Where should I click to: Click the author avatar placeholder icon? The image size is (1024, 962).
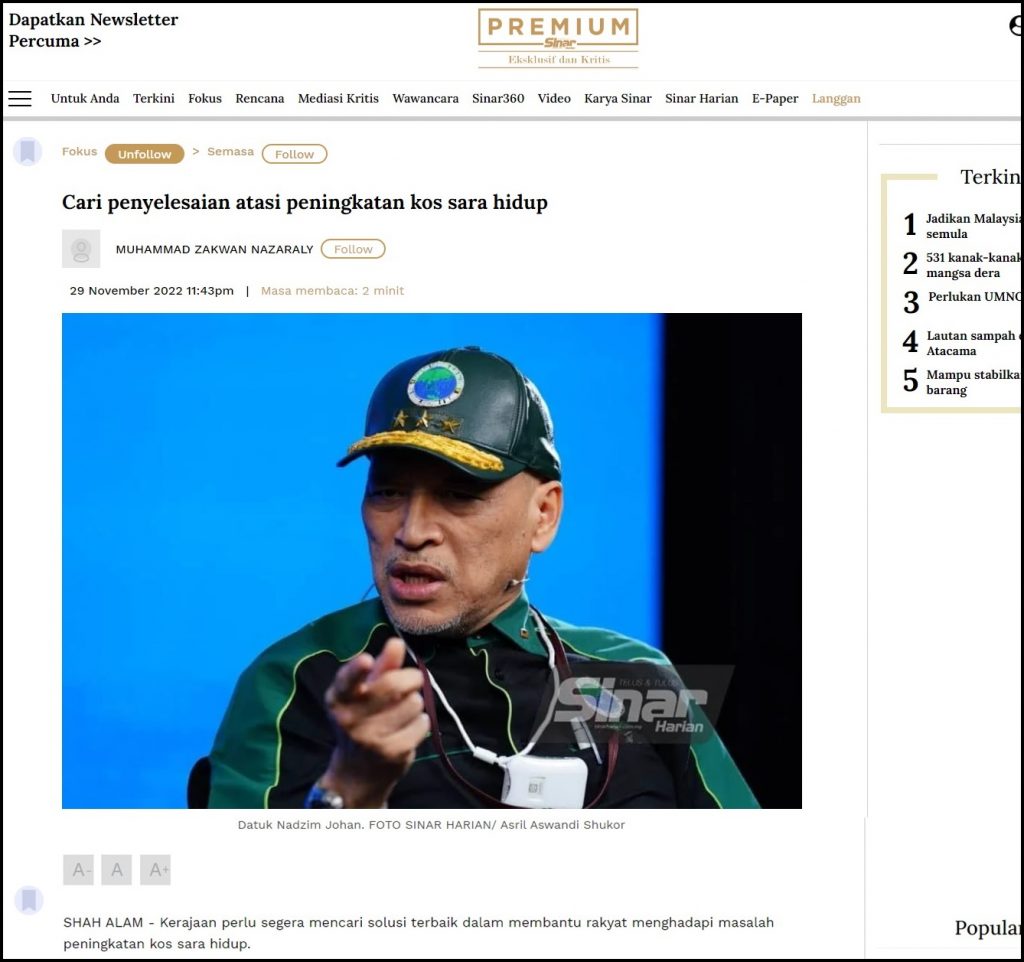pyautogui.click(x=81, y=249)
